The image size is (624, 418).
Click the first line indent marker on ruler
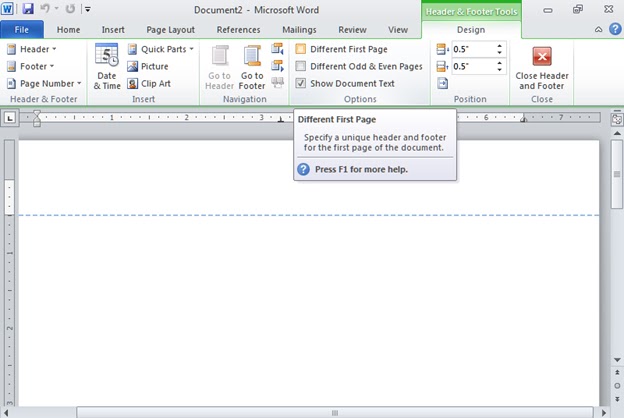37,114
